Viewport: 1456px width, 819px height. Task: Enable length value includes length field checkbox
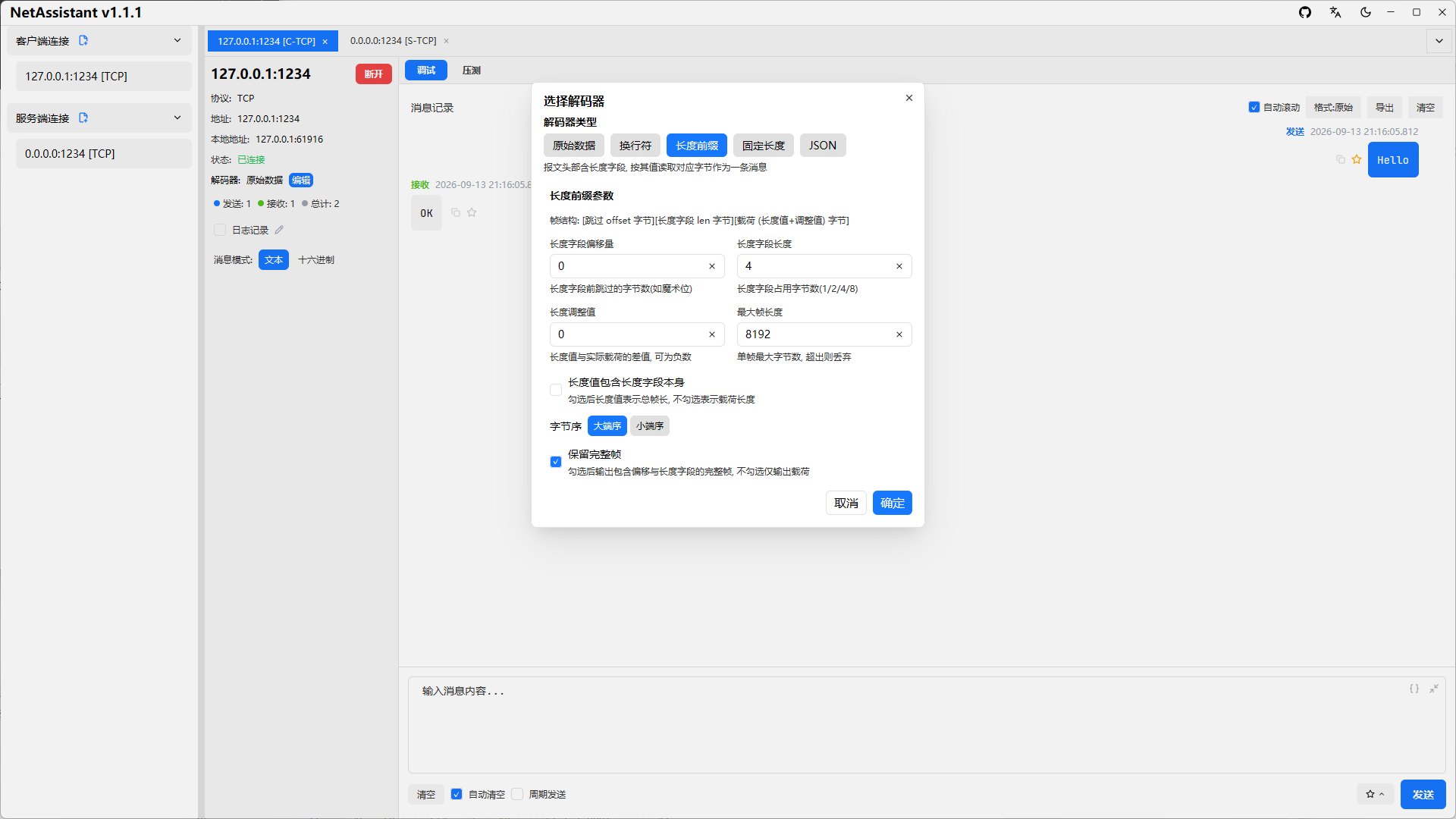556,390
